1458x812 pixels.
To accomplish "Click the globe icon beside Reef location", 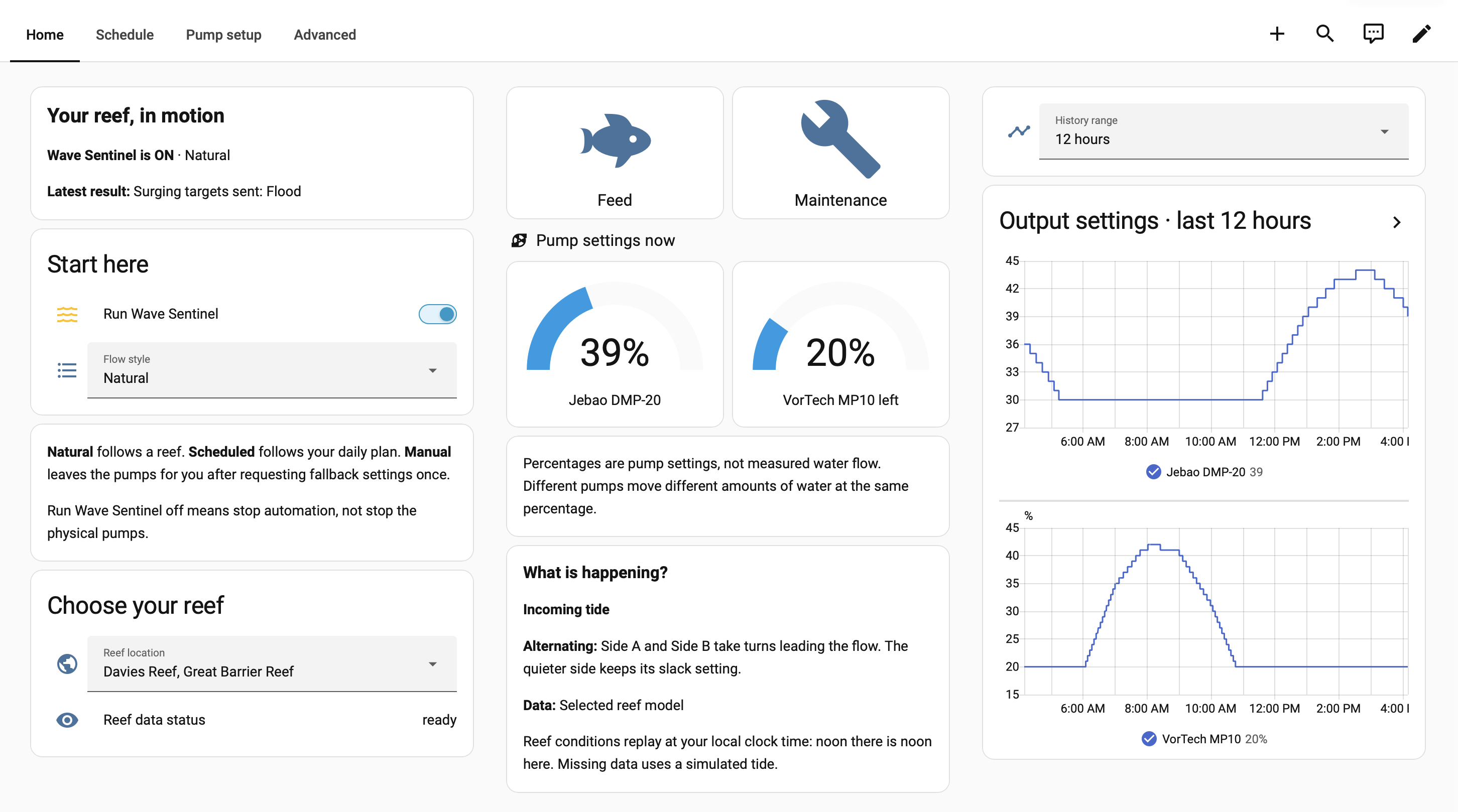I will (x=67, y=664).
